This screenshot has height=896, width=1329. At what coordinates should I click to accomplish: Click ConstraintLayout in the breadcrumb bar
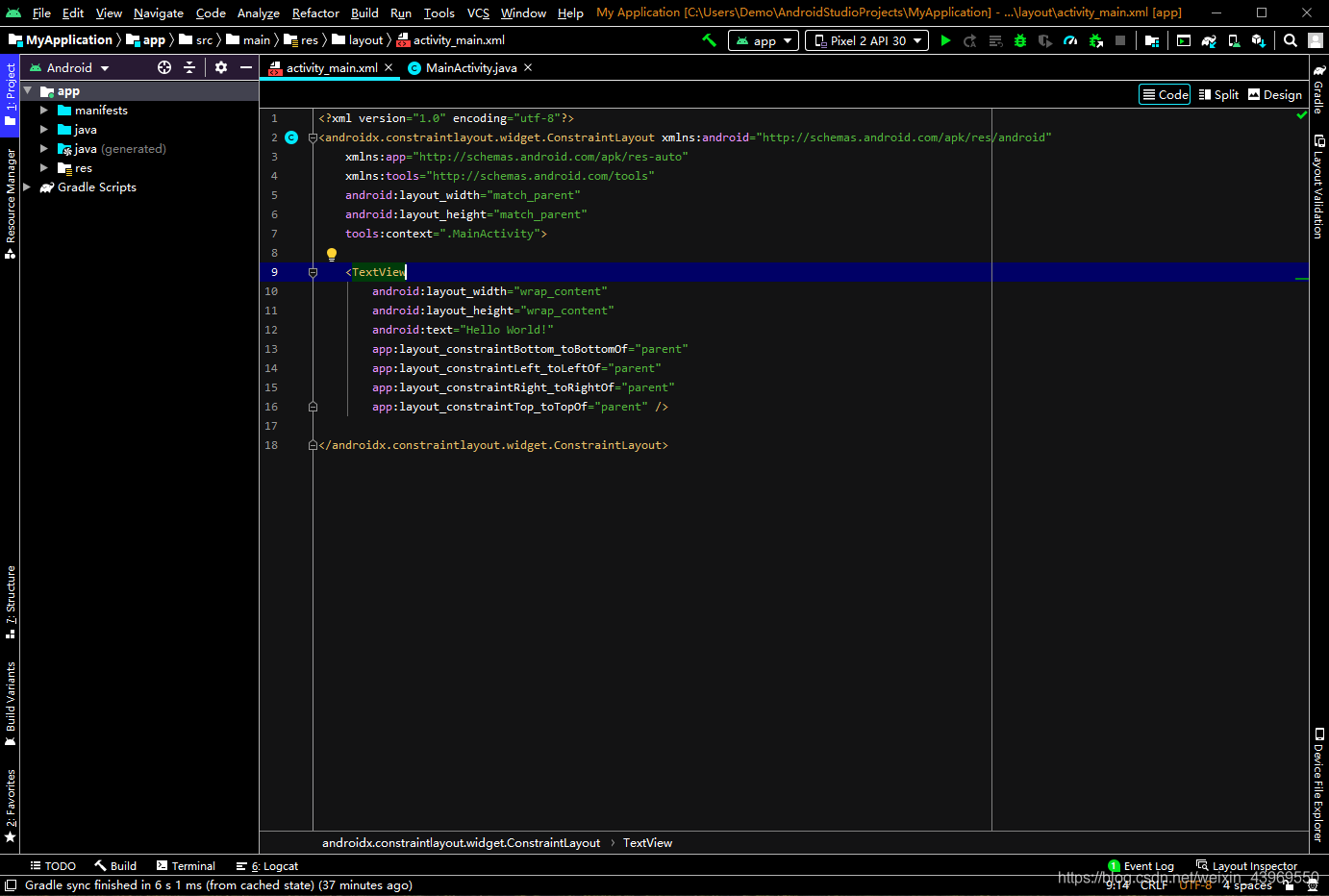(x=461, y=843)
